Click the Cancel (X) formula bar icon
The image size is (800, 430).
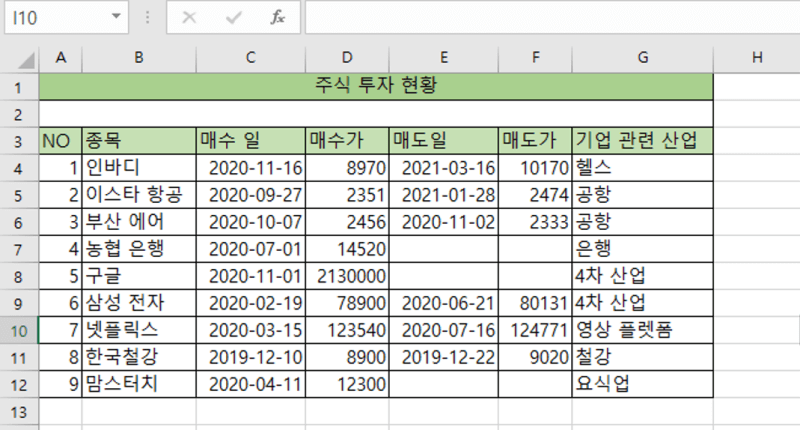(189, 18)
